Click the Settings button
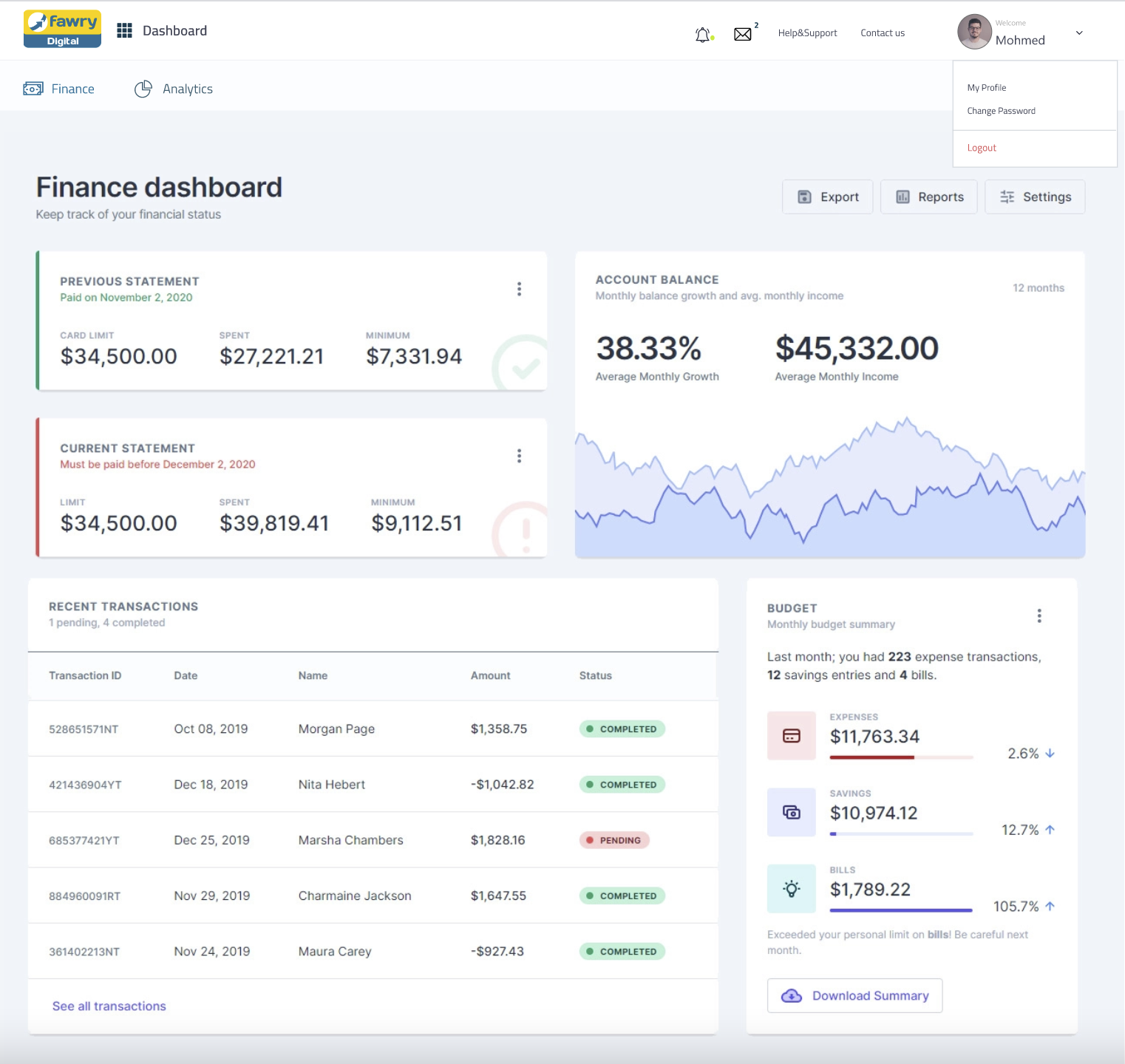This screenshot has width=1125, height=1064. coord(1035,197)
